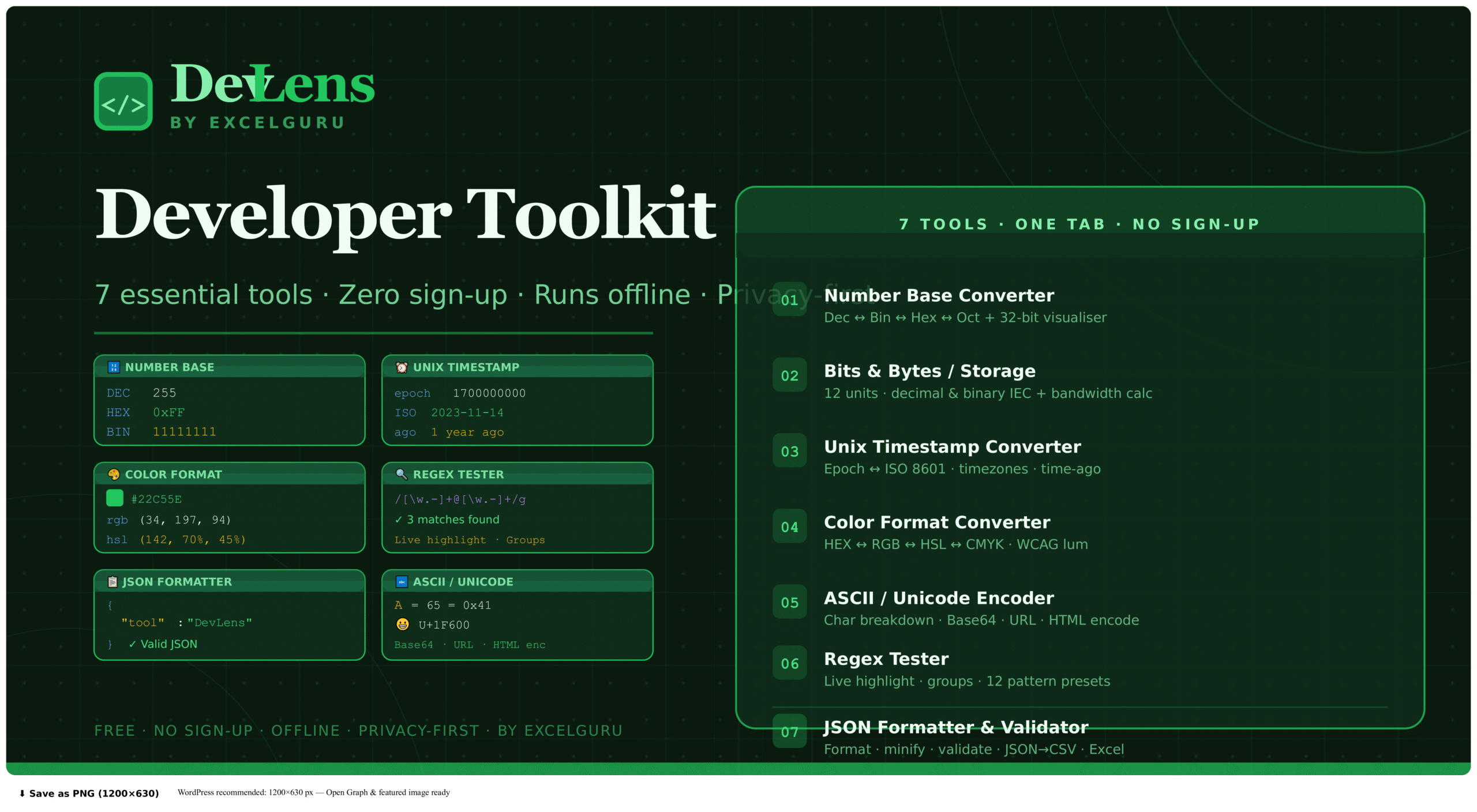This screenshot has width=1477, height=812.
Task: Click the palette icon on Color Format
Action: pyautogui.click(x=114, y=475)
